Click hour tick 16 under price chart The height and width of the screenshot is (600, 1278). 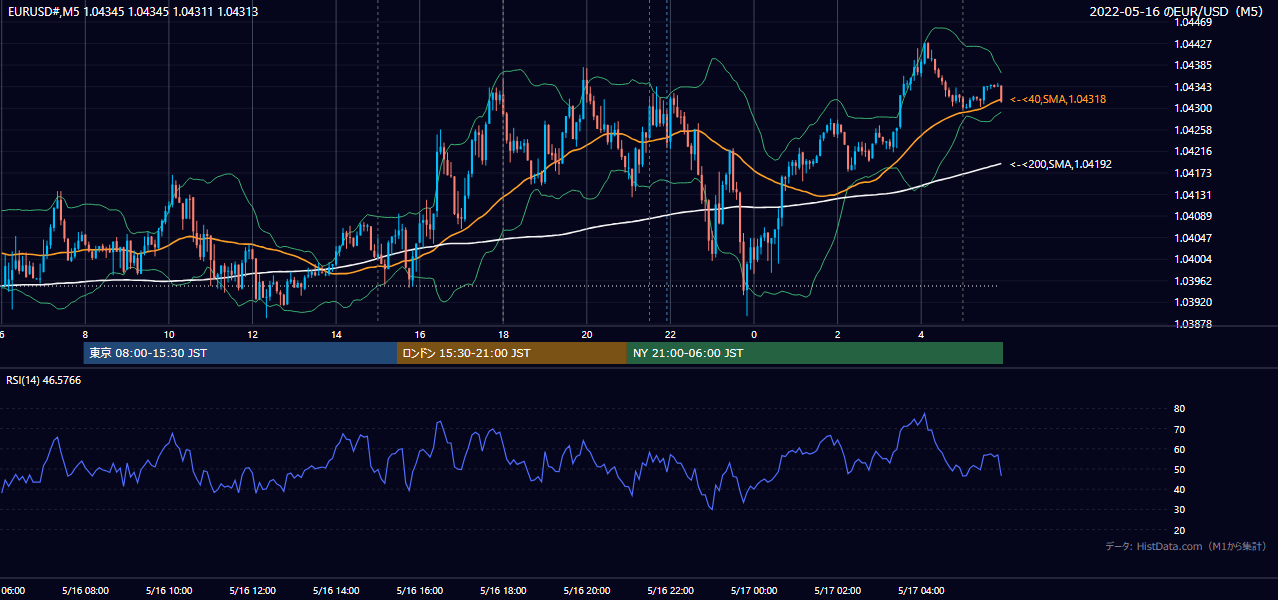pos(420,334)
